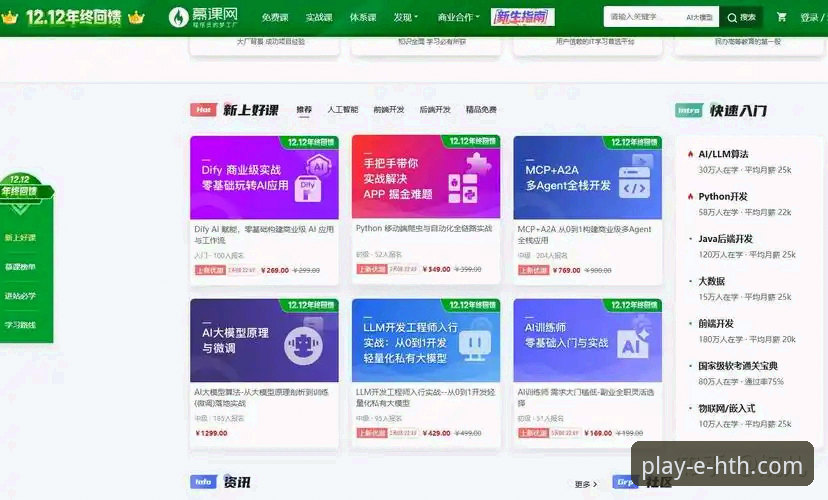Open the LLM开发工程师入行 course thumbnail
This screenshot has width=828, height=500.
point(426,340)
